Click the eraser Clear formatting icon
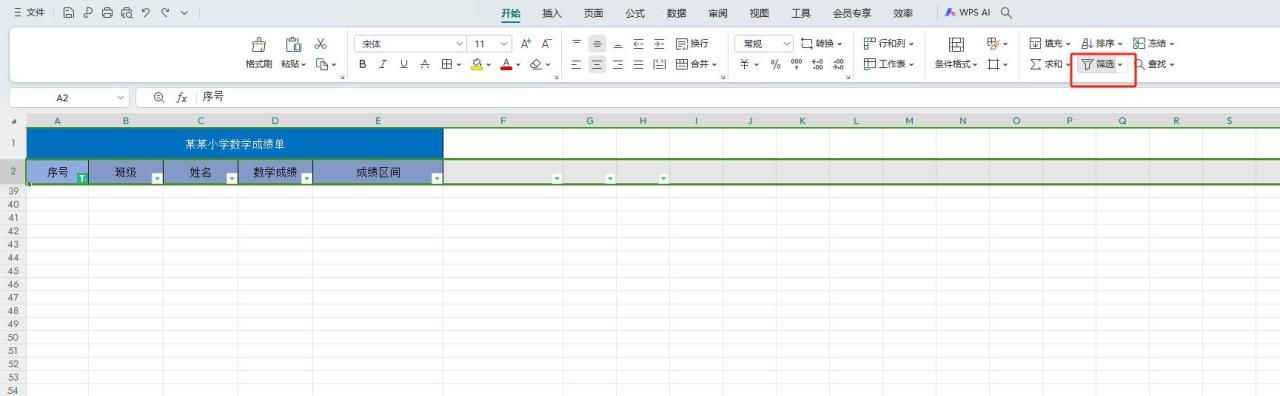 pyautogui.click(x=535, y=64)
